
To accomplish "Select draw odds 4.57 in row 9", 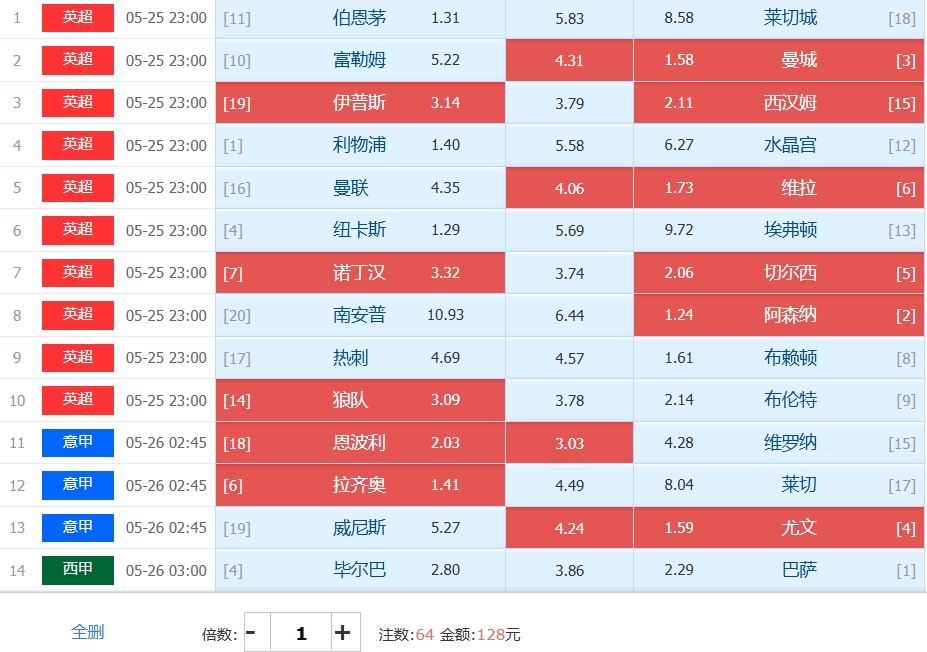I will point(569,358).
